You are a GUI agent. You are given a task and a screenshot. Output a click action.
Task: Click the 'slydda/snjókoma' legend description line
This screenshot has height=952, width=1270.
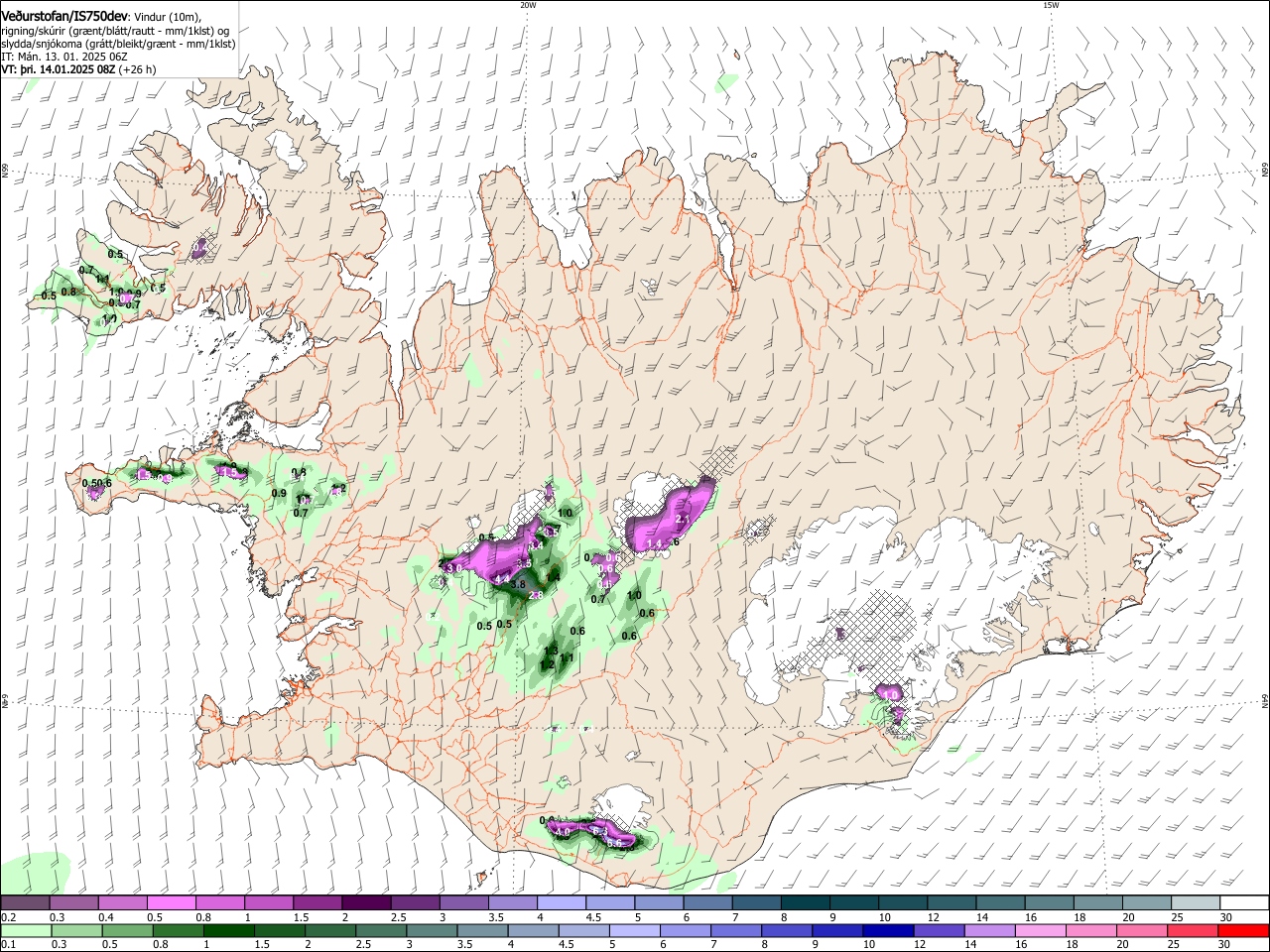tap(118, 44)
